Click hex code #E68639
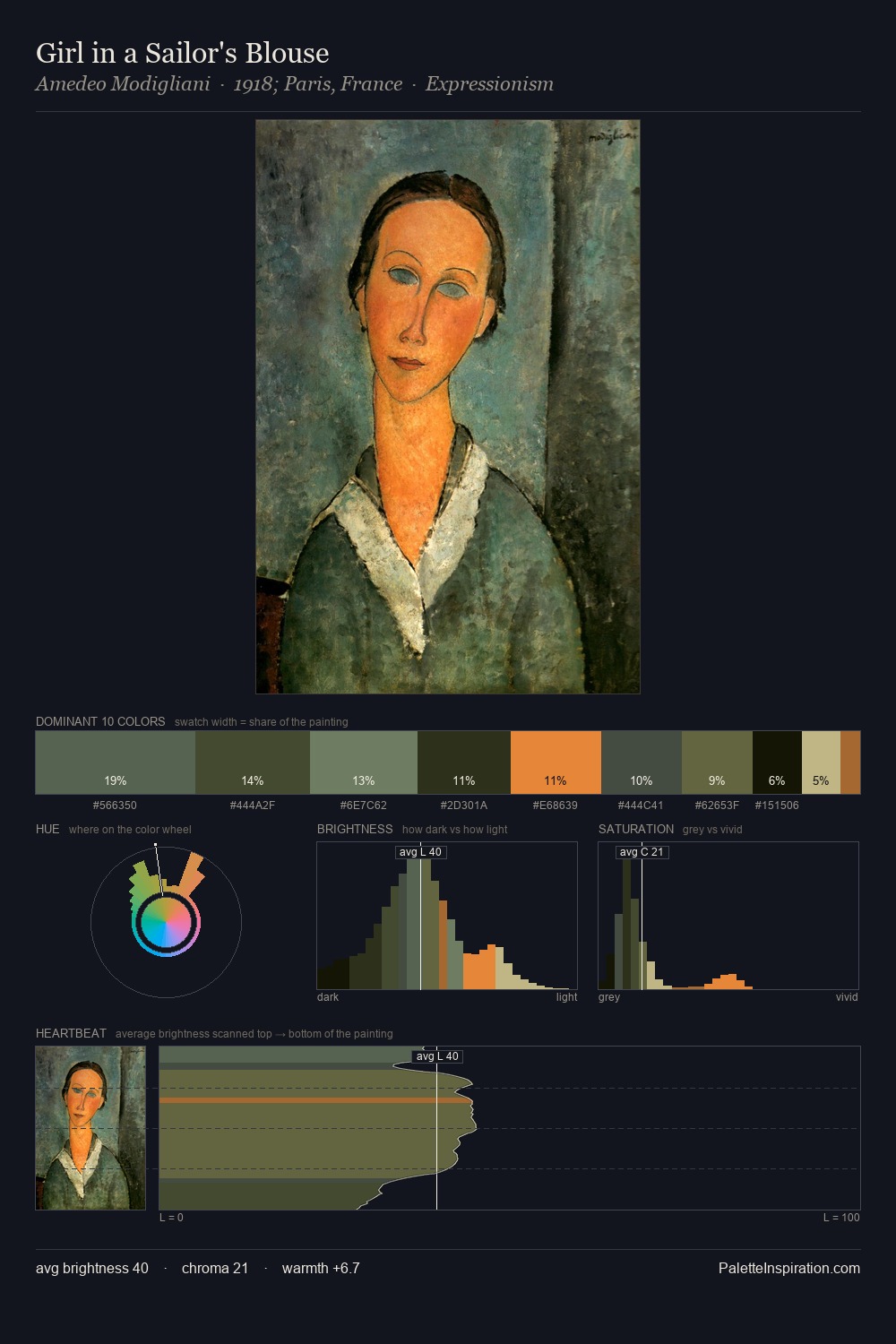Image resolution: width=896 pixels, height=1344 pixels. pos(556,806)
